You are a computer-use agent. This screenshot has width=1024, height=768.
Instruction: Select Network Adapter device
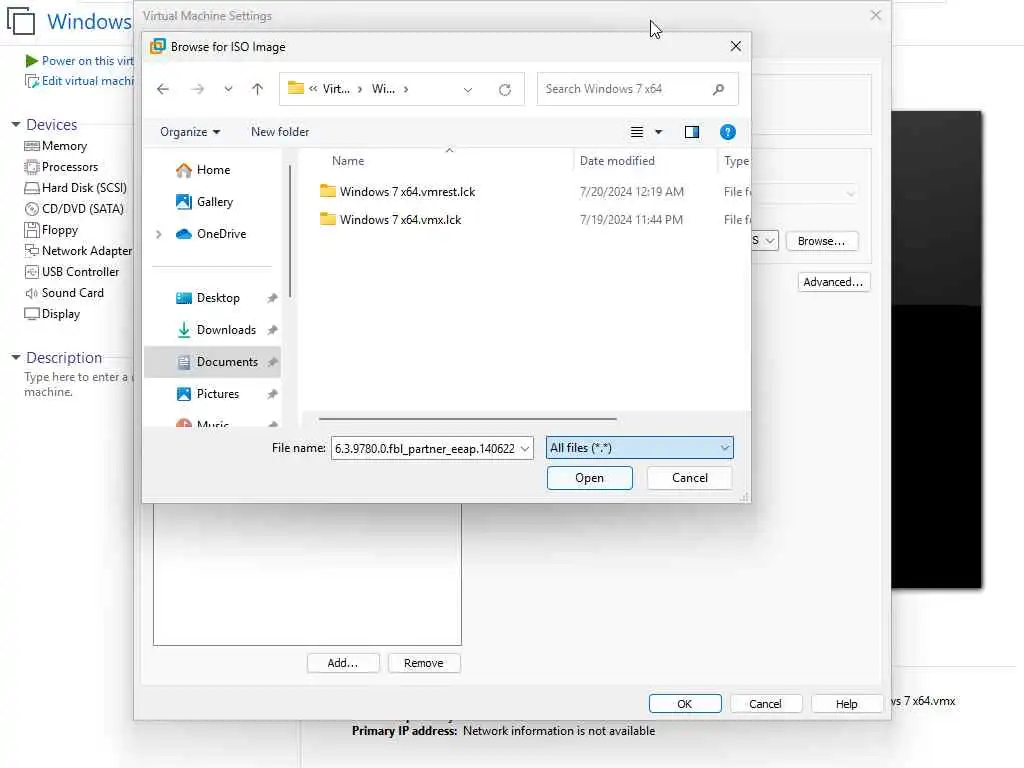[78, 251]
